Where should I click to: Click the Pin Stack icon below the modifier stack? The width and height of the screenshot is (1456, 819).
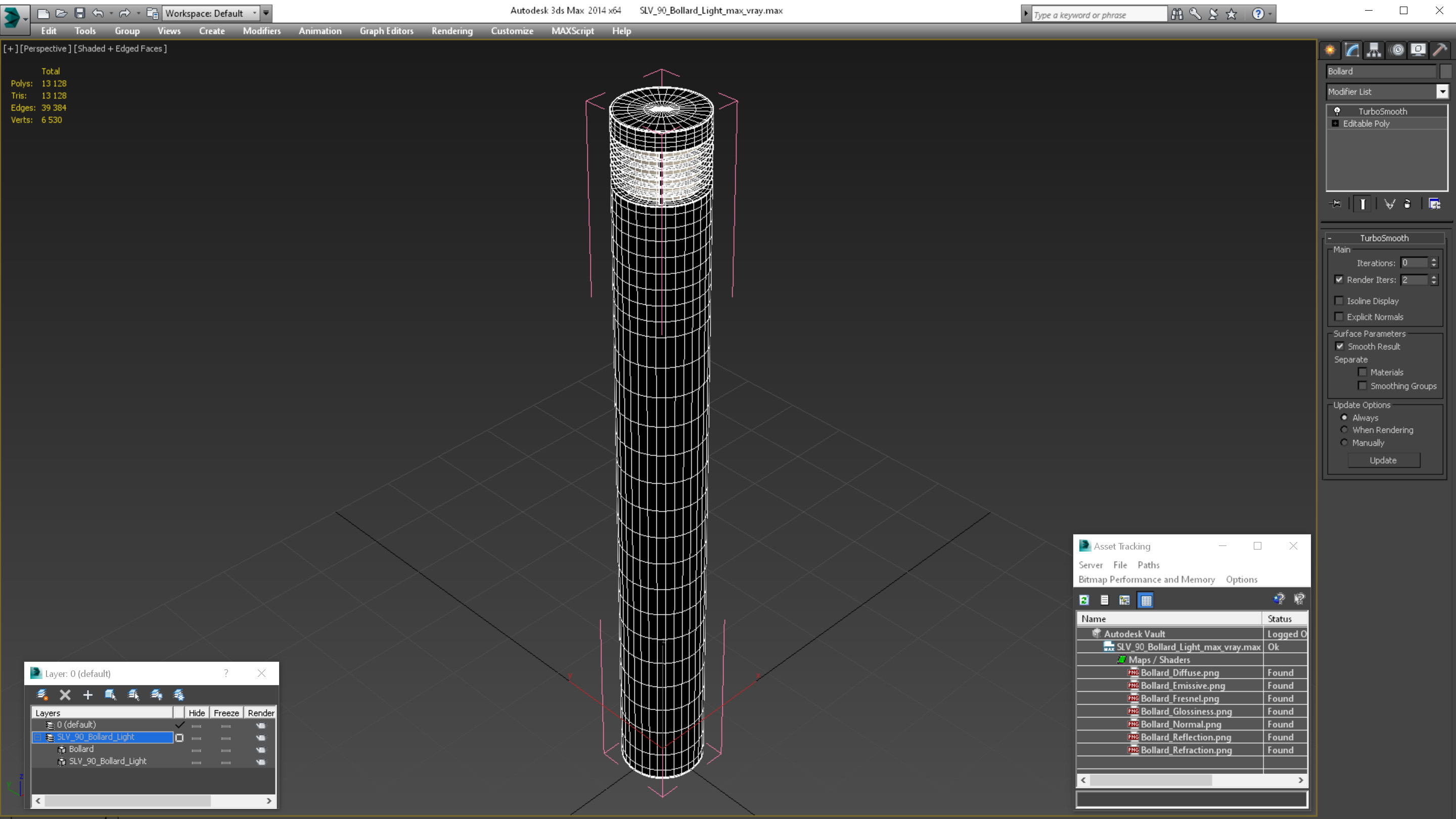coord(1336,204)
